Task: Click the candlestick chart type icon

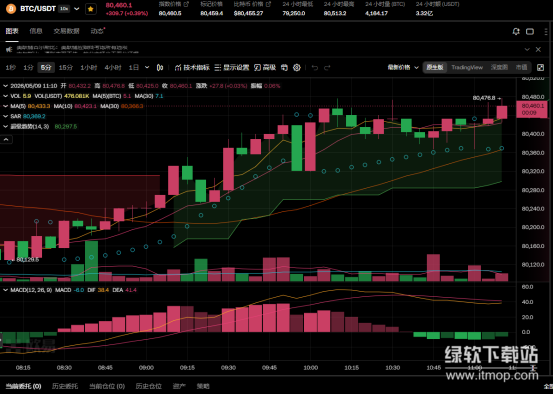Action: click(x=160, y=67)
